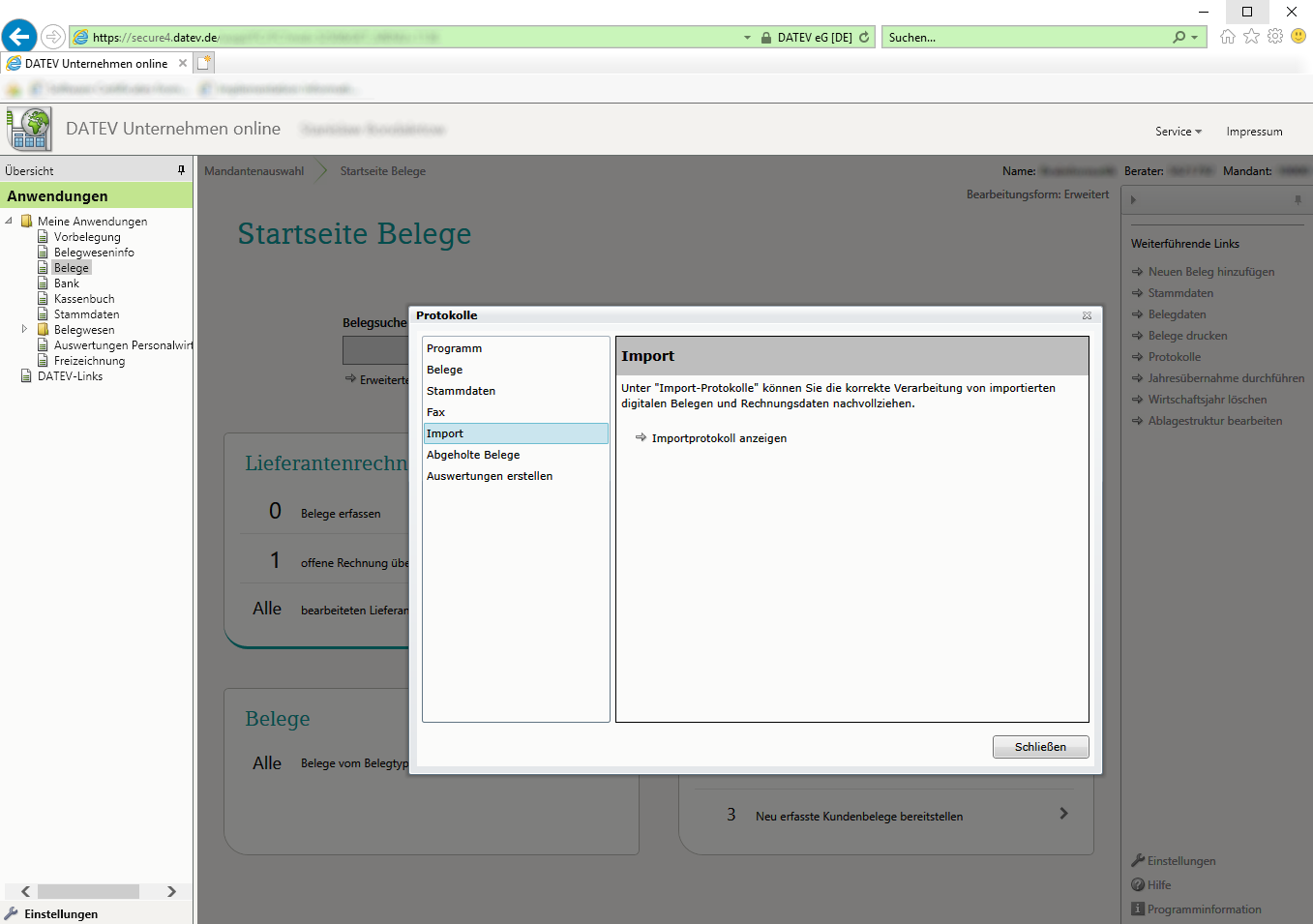Select Fax in the Protokolle list
This screenshot has width=1313, height=924.
[516, 412]
